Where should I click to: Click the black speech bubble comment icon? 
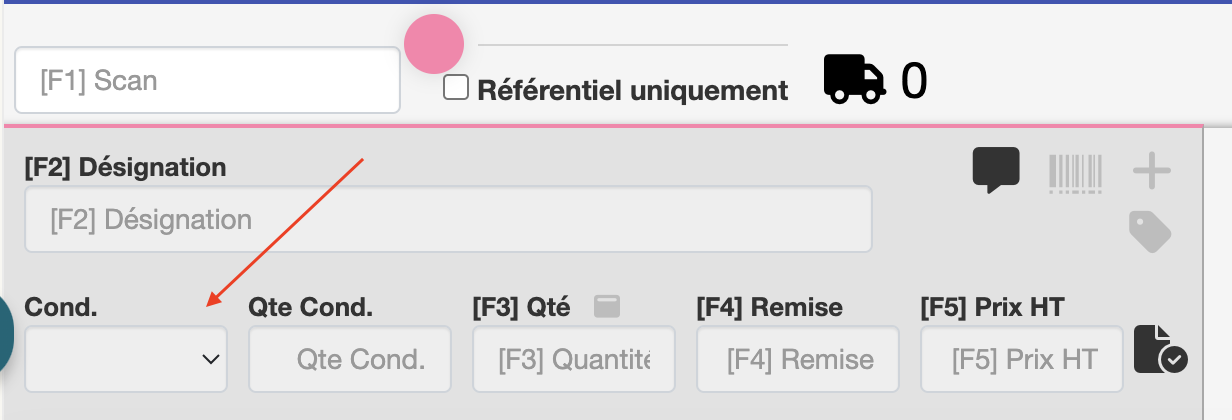pyautogui.click(x=996, y=170)
